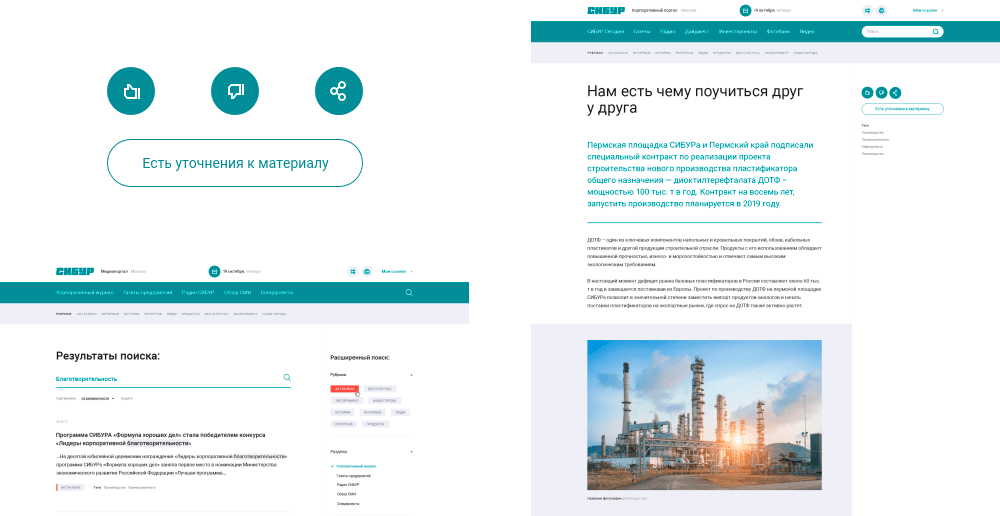Screen dimensions: 1000x516
Task: Click the СИБУР logo on the article page
Action: pyautogui.click(x=605, y=11)
